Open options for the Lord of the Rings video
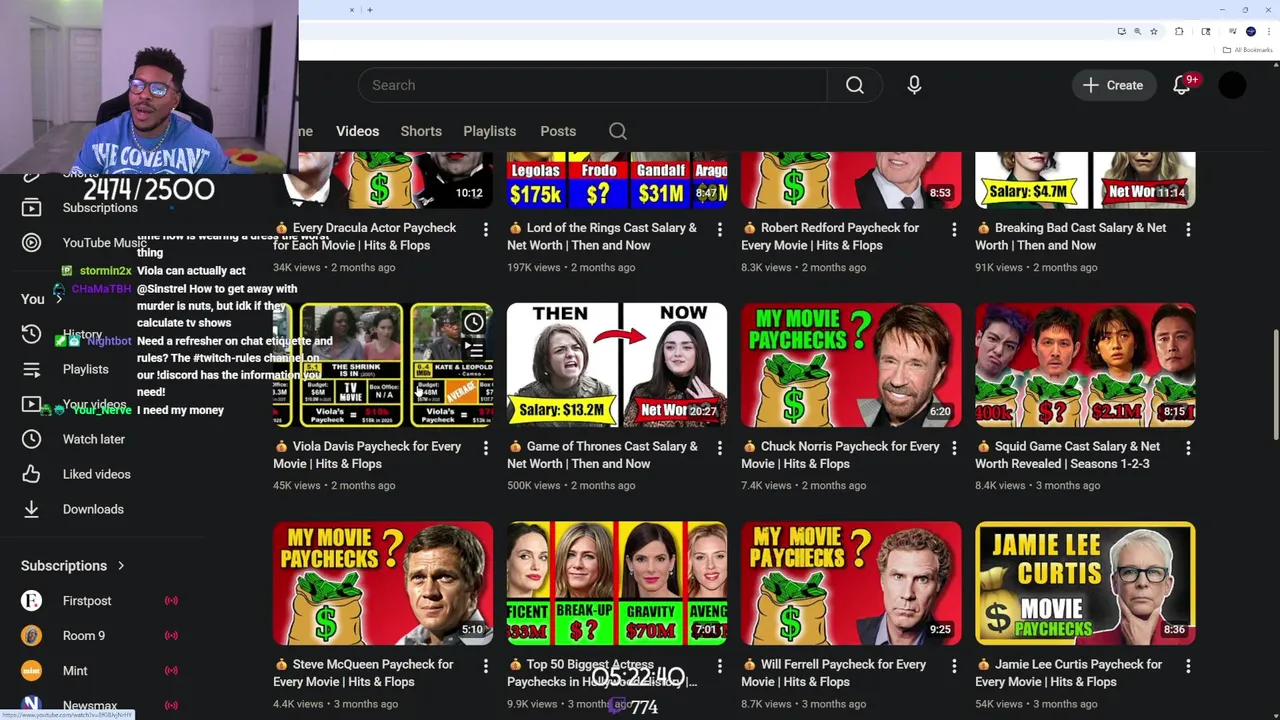The width and height of the screenshot is (1280, 720). tap(720, 230)
